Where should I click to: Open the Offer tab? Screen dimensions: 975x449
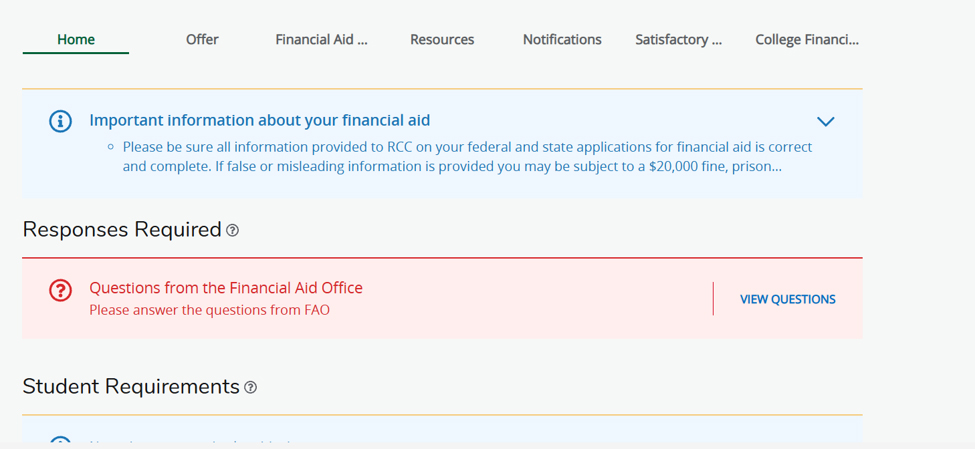[x=202, y=40]
